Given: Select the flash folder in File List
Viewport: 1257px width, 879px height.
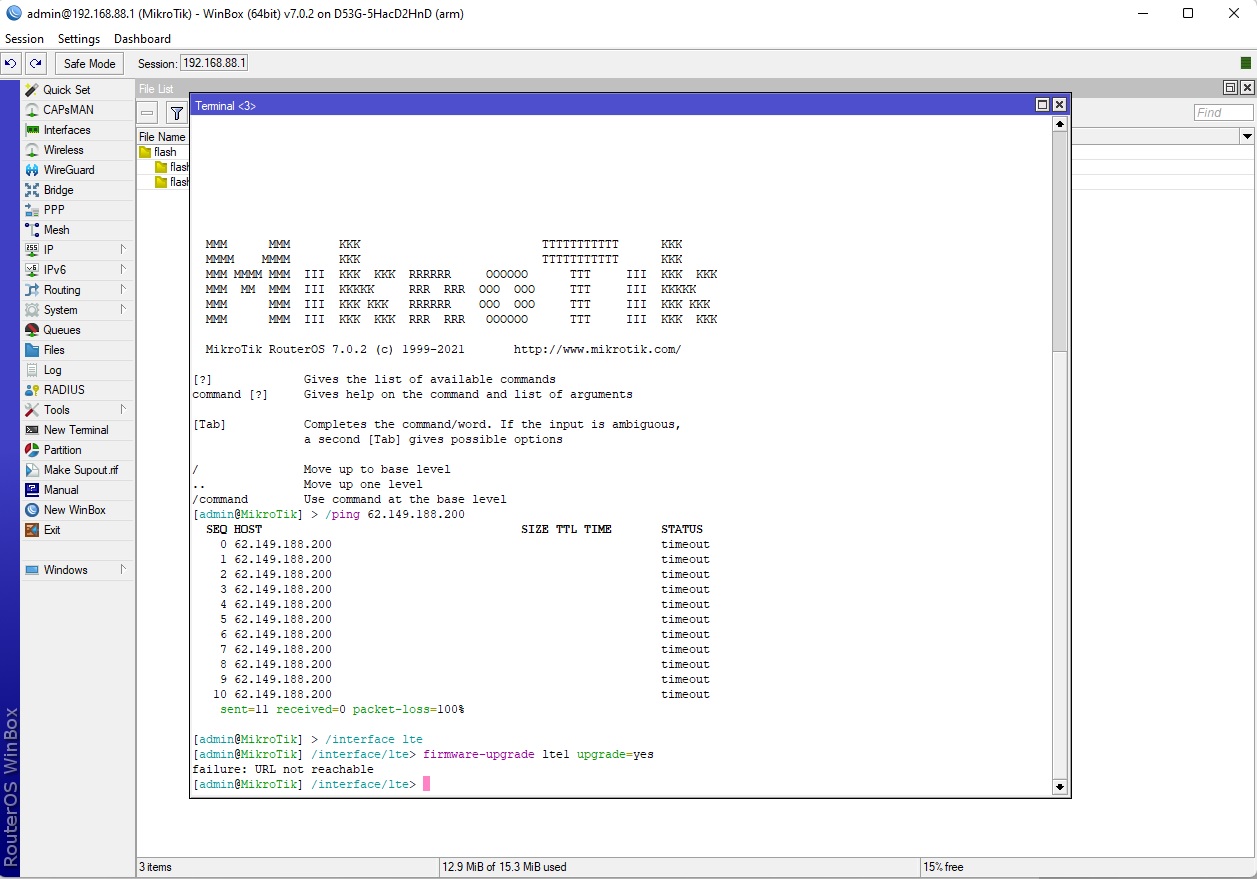Looking at the screenshot, I should (165, 152).
